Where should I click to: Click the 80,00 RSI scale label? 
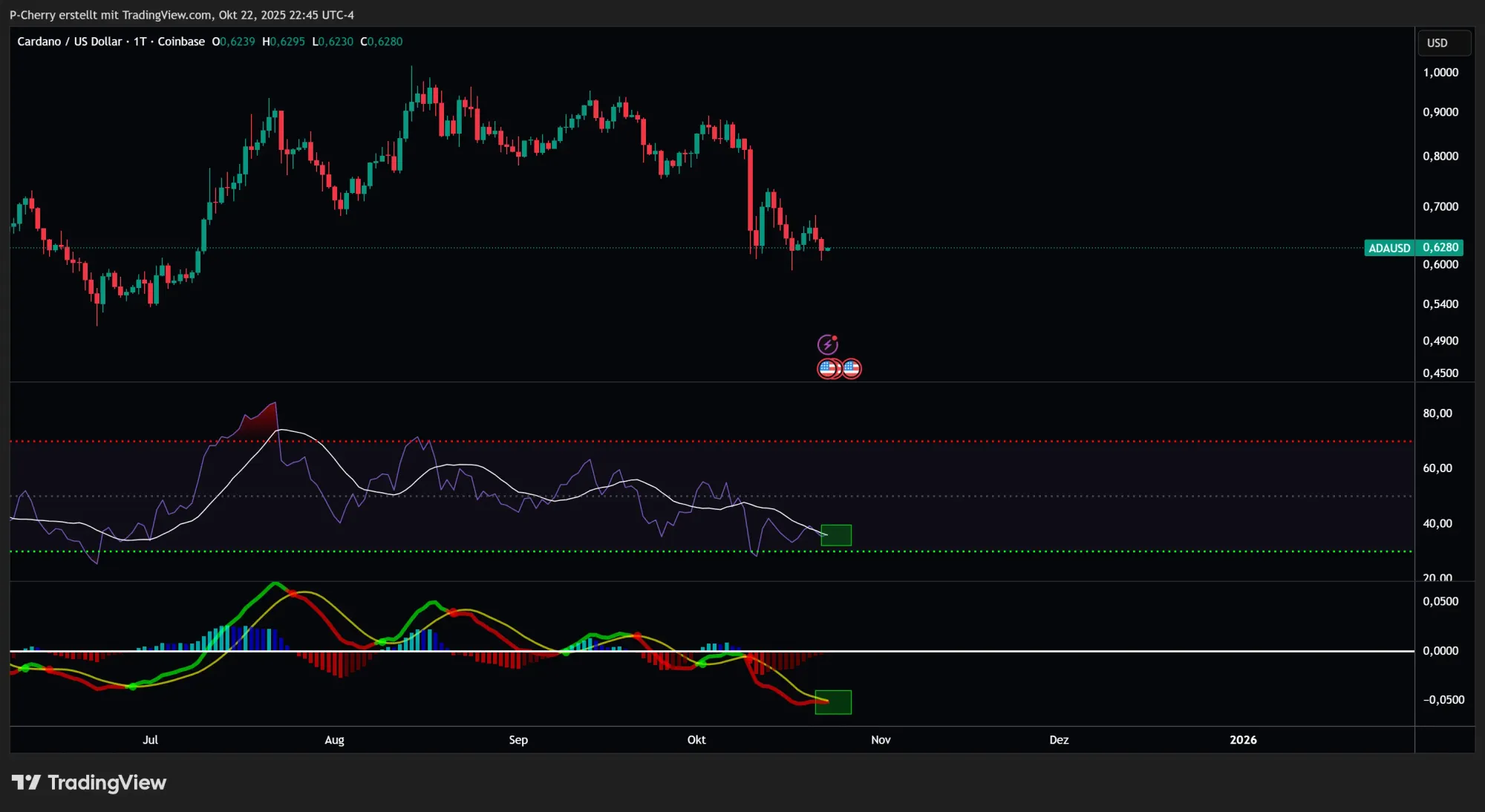click(x=1437, y=413)
